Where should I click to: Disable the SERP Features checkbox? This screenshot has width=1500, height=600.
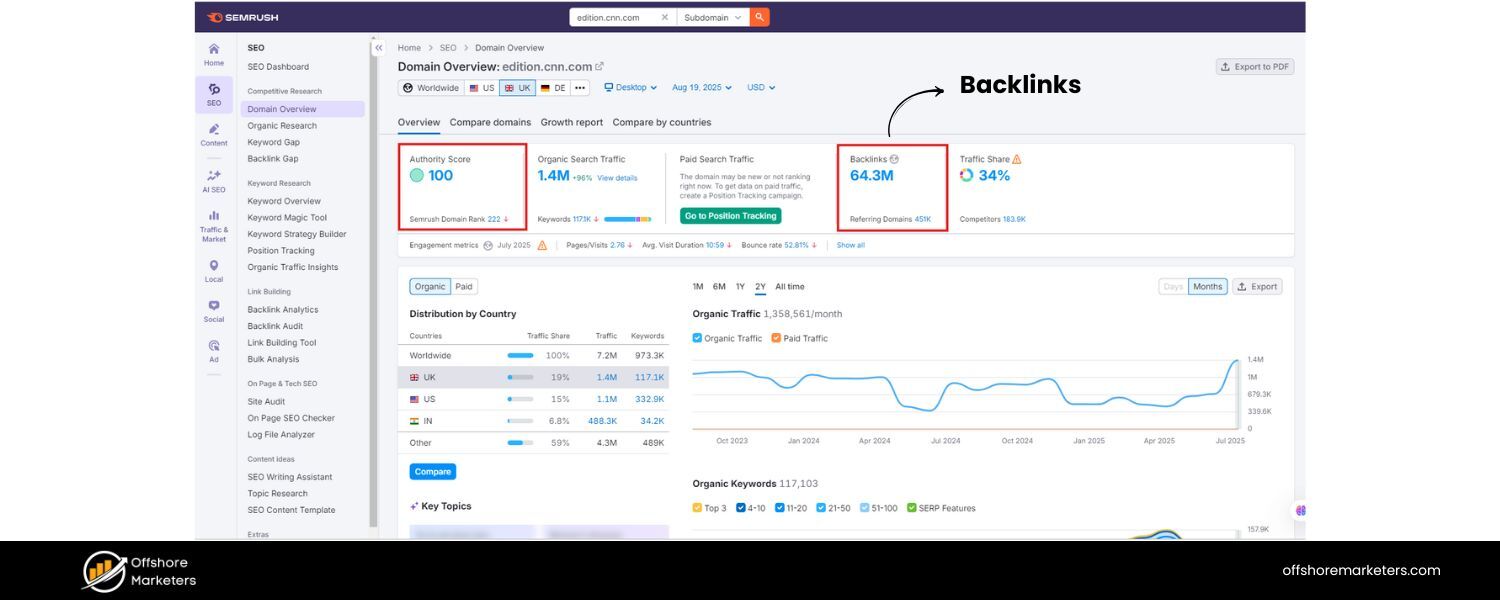pyautogui.click(x=911, y=508)
